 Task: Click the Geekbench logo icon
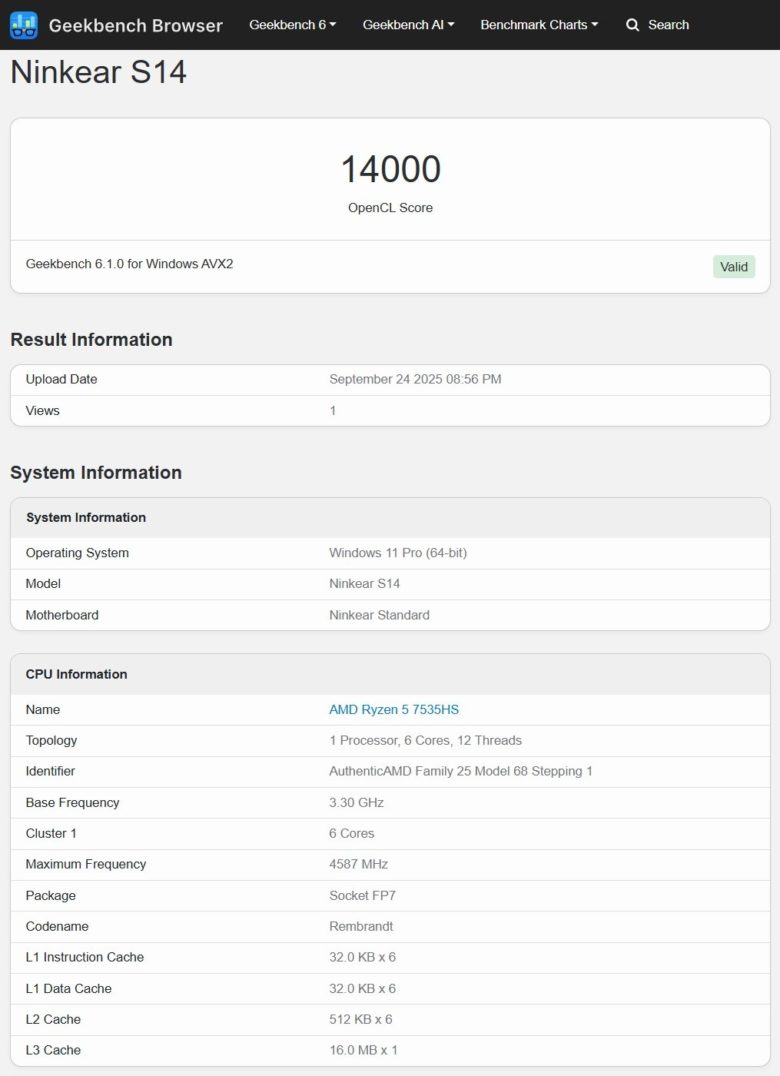point(24,25)
